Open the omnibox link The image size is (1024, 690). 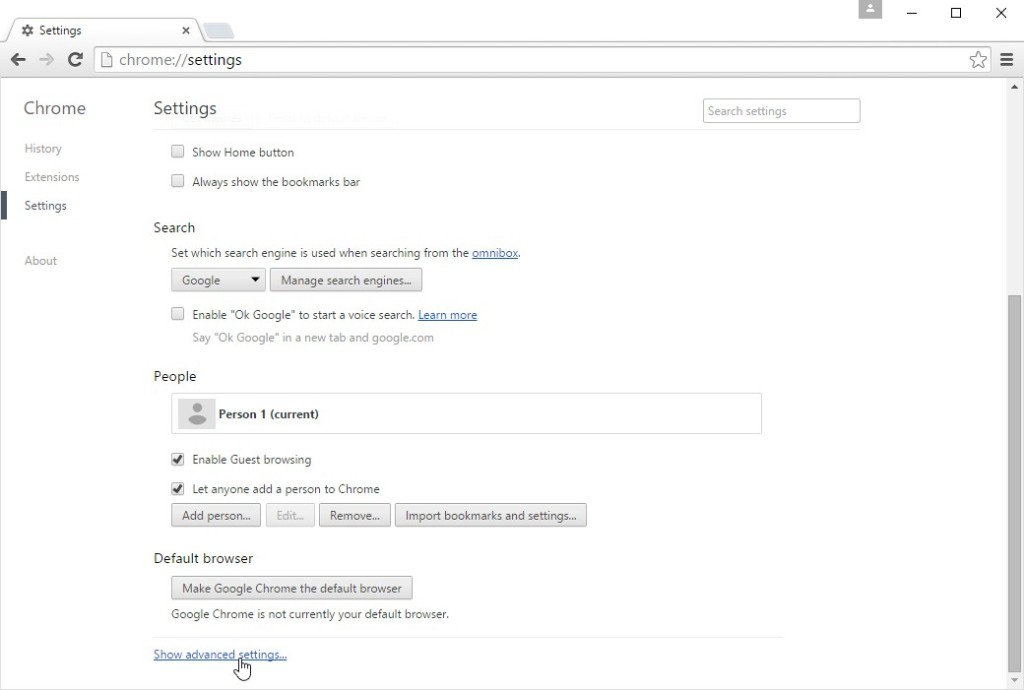pos(495,253)
